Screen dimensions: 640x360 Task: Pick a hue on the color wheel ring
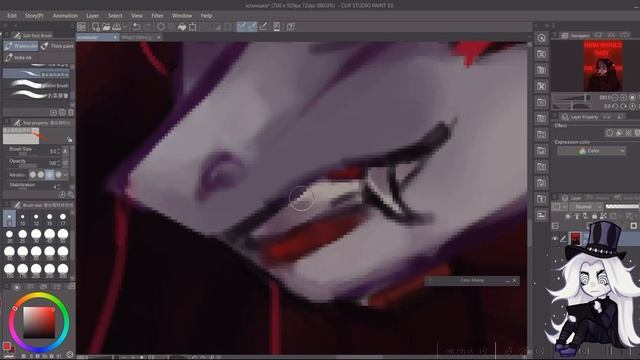(39, 322)
